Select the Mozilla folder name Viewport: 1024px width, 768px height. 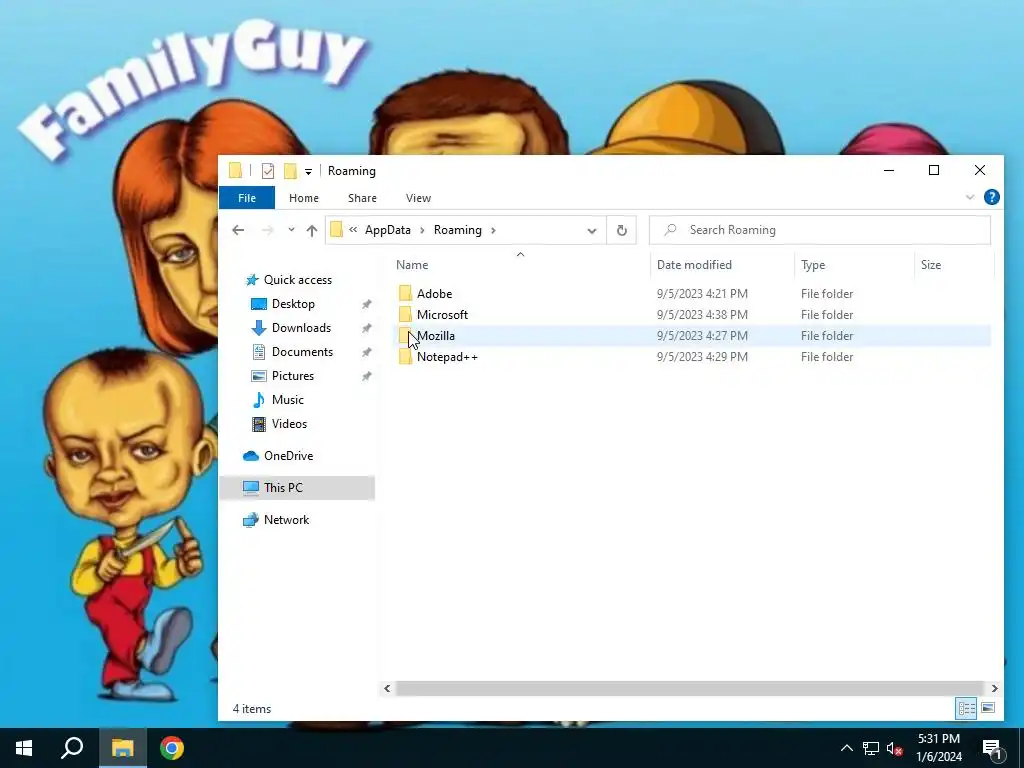click(436, 336)
